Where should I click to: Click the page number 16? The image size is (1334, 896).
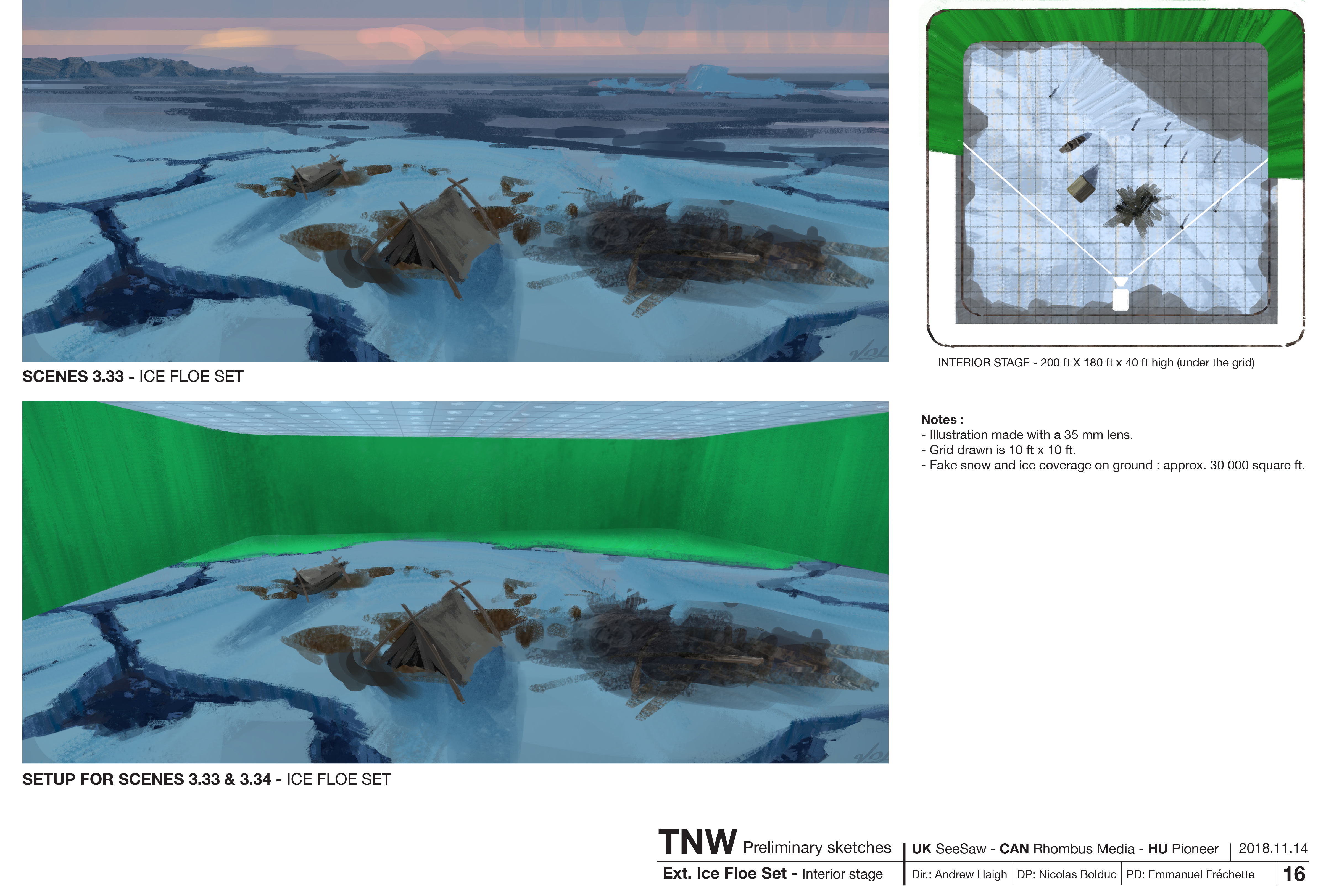point(1294,874)
